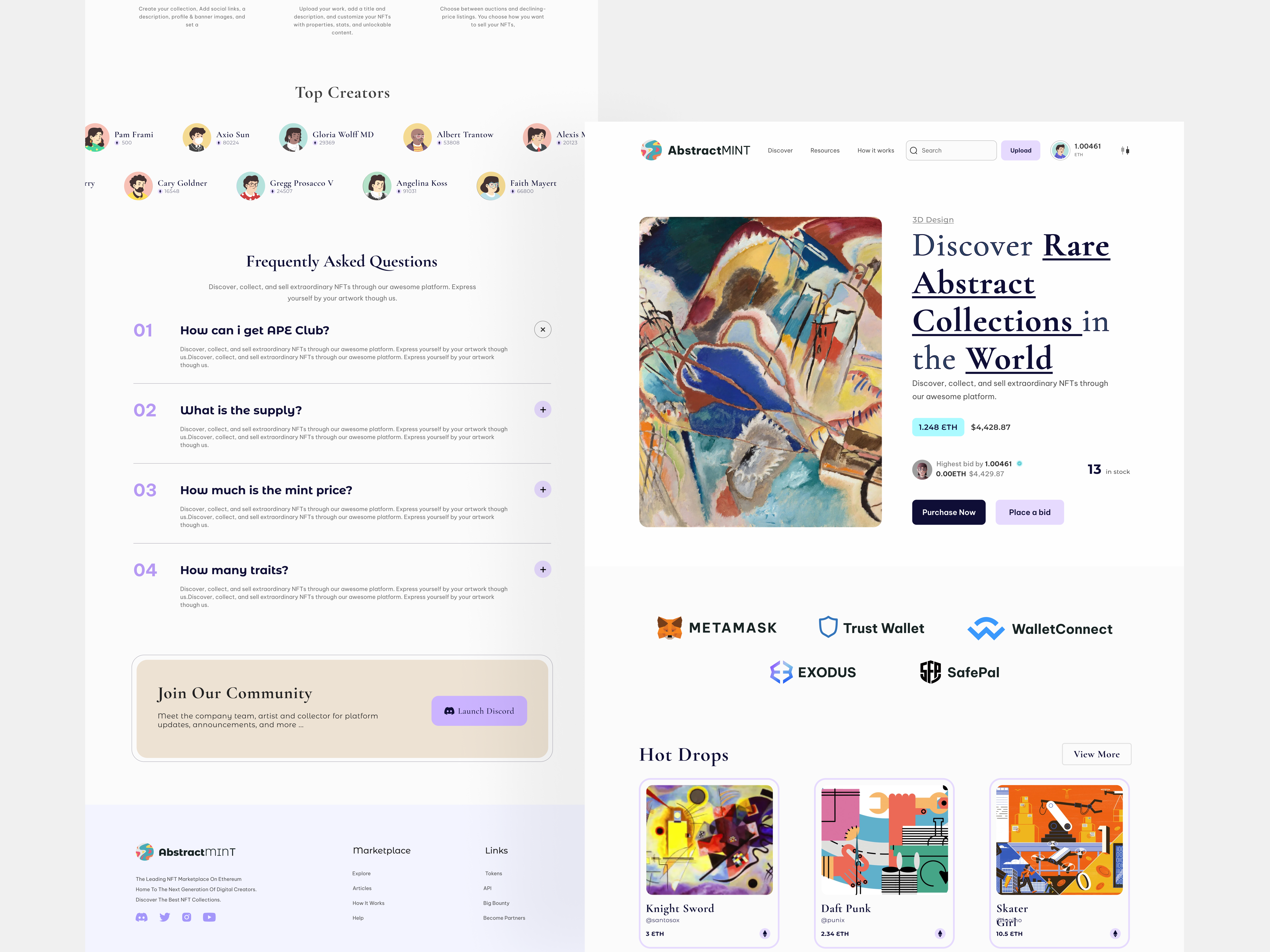Image resolution: width=1270 pixels, height=952 pixels.
Task: Open the Articles footer link
Action: 362,888
